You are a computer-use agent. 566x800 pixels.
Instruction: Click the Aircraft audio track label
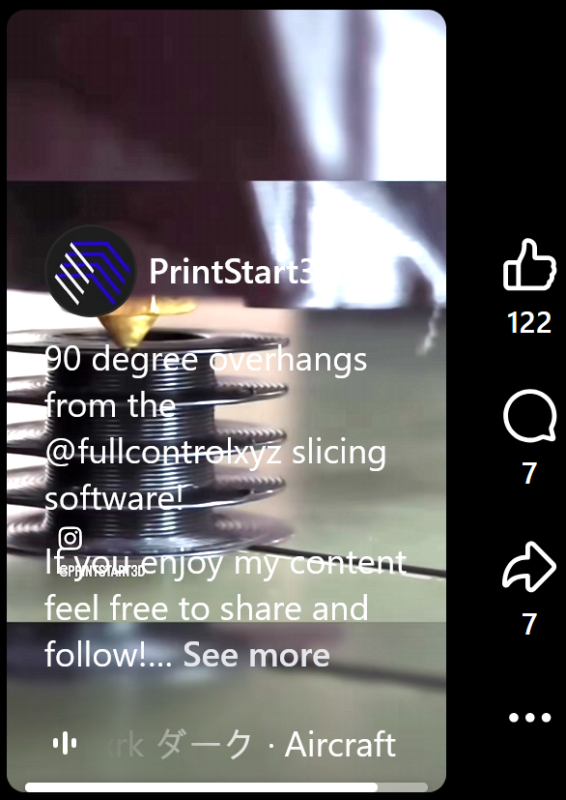340,744
